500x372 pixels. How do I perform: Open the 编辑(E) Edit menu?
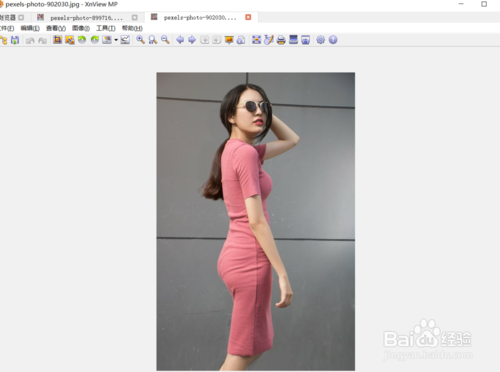[30, 28]
